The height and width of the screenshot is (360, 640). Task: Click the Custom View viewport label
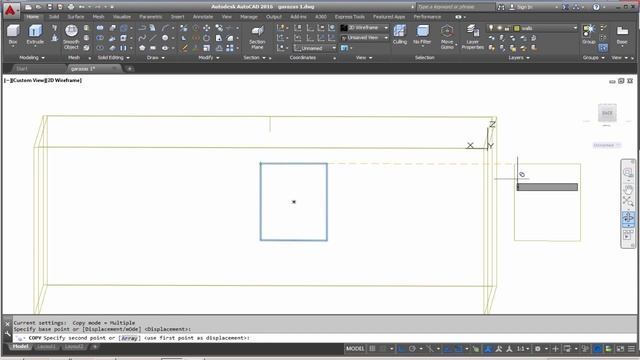[28, 80]
